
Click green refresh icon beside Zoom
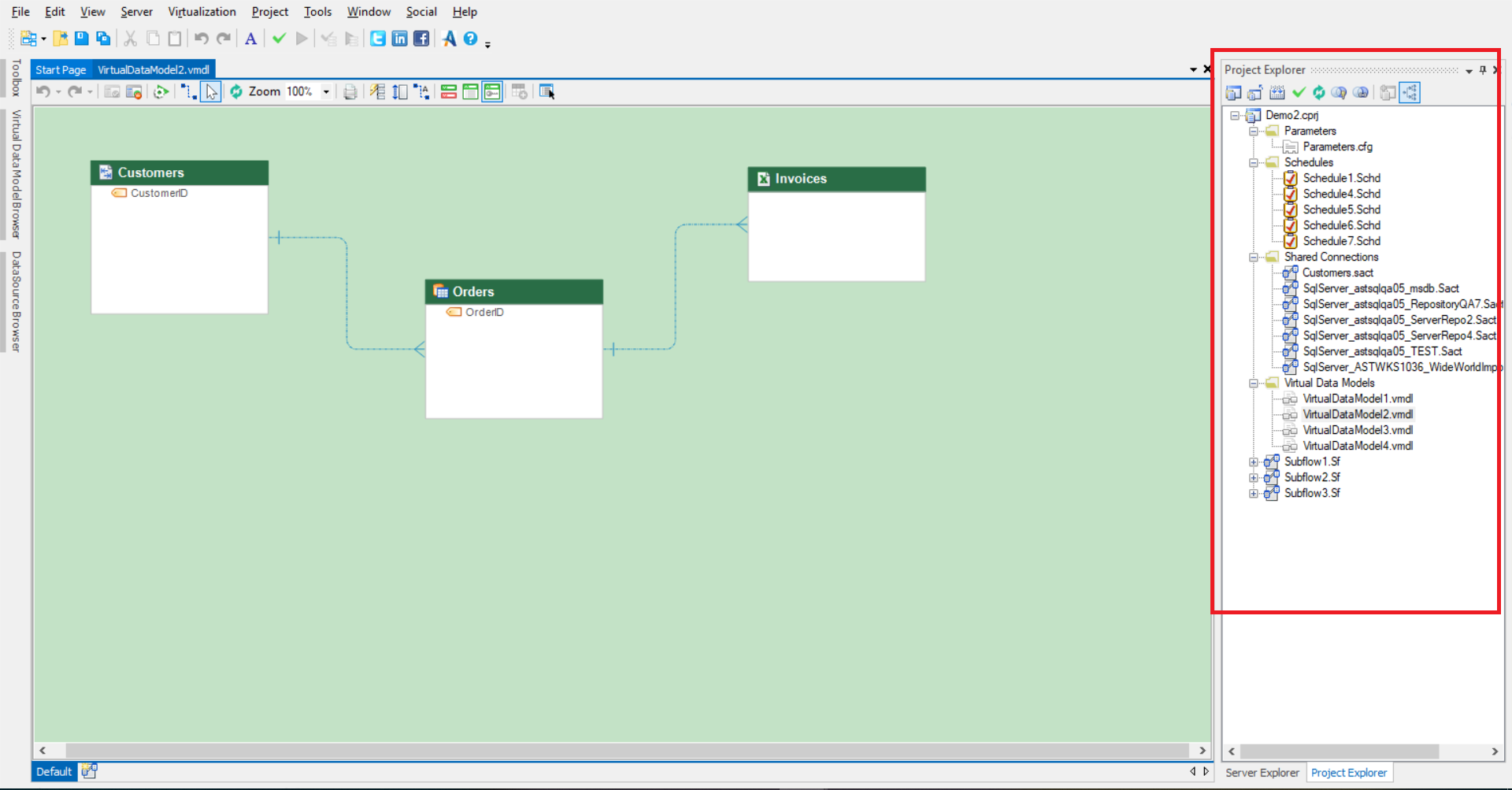[236, 92]
